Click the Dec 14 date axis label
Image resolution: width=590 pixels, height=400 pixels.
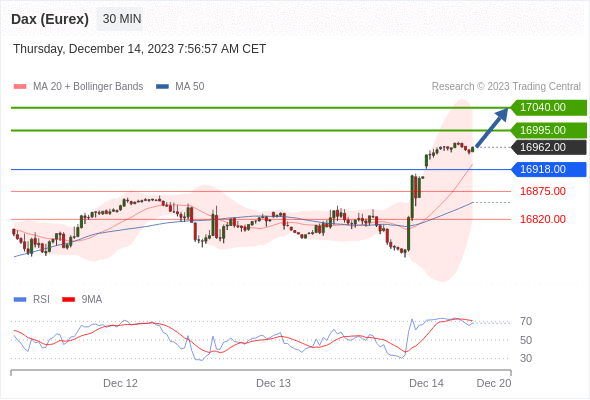(x=426, y=383)
